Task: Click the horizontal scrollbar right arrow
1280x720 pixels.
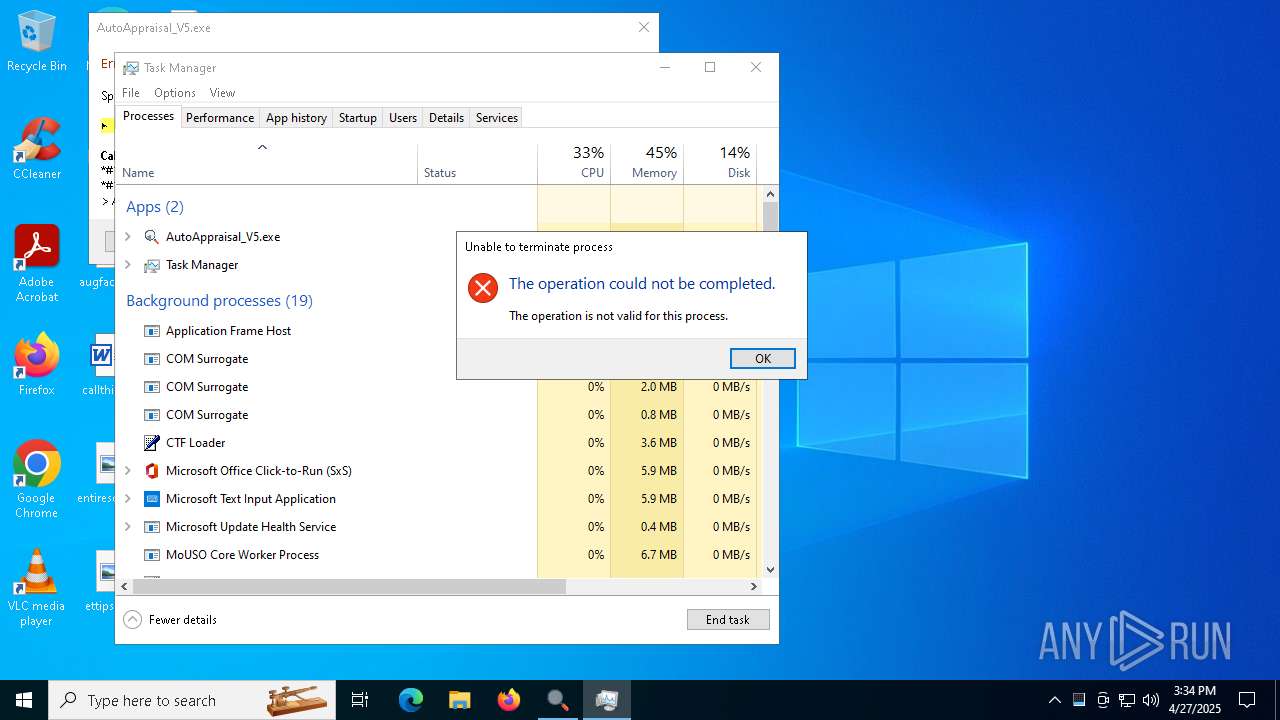Action: click(754, 586)
